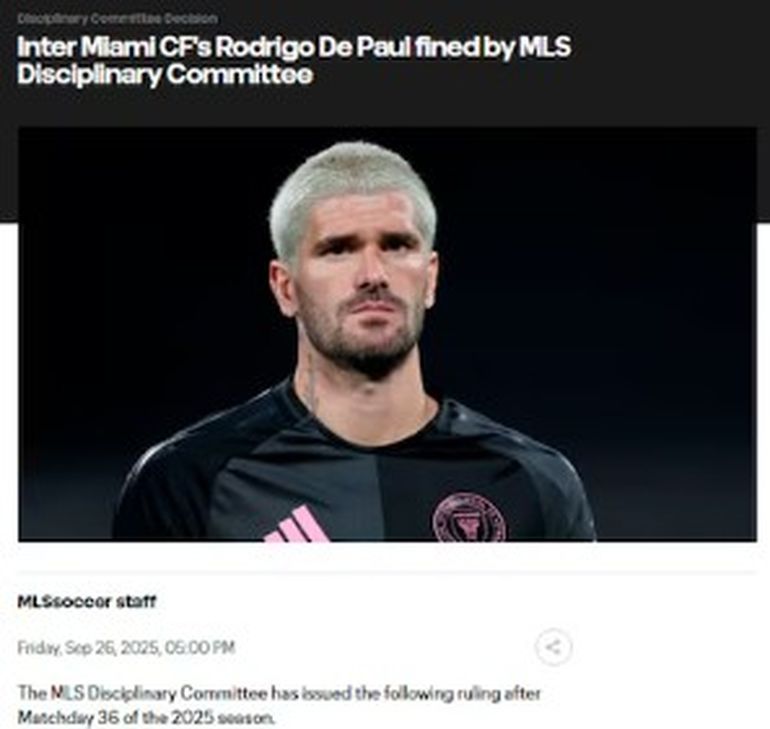770x729 pixels.
Task: Click the pink Adidas stripes on the jersey
Action: 298,524
